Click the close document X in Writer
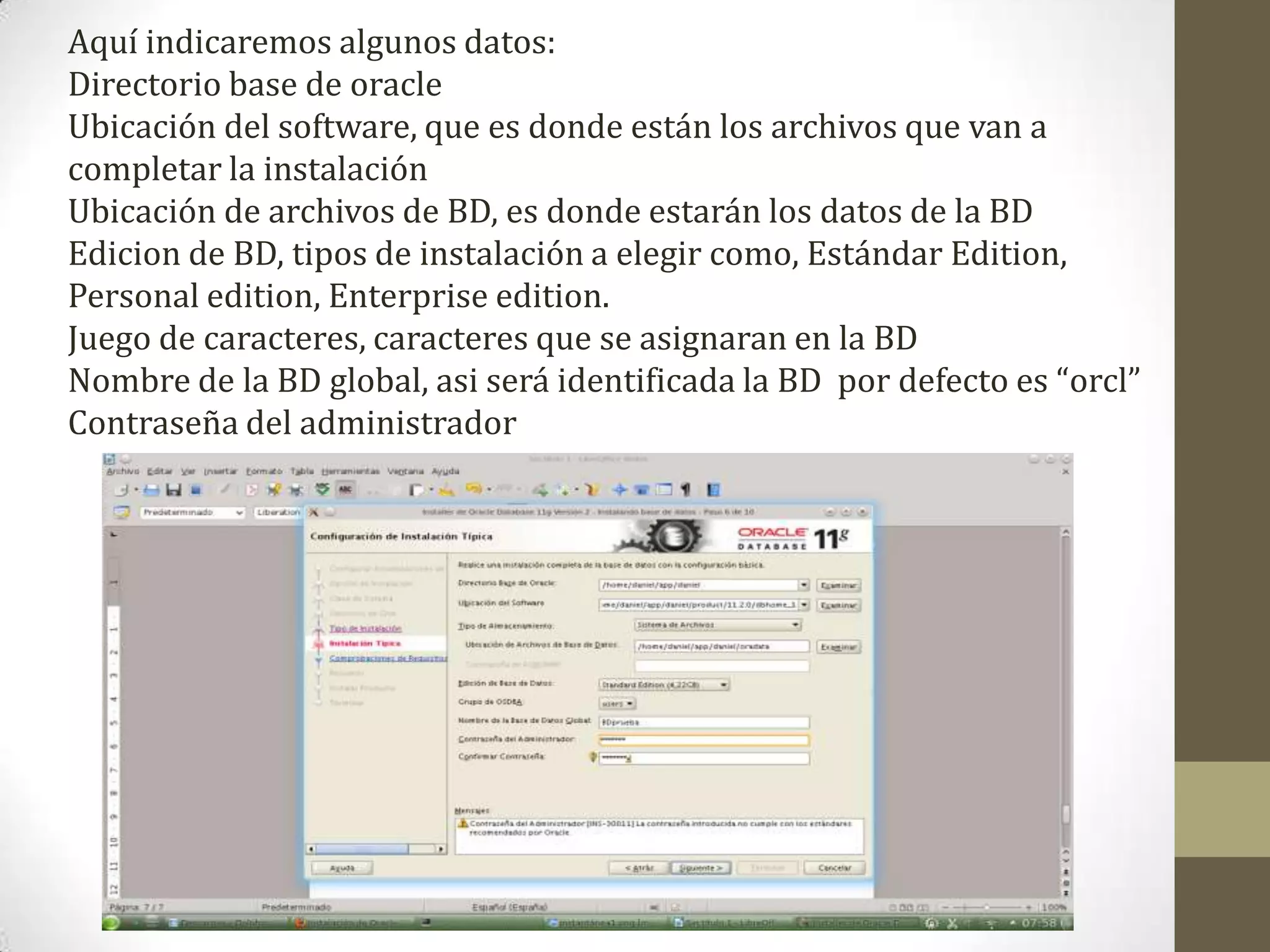The image size is (1270, 952). (x=1065, y=472)
